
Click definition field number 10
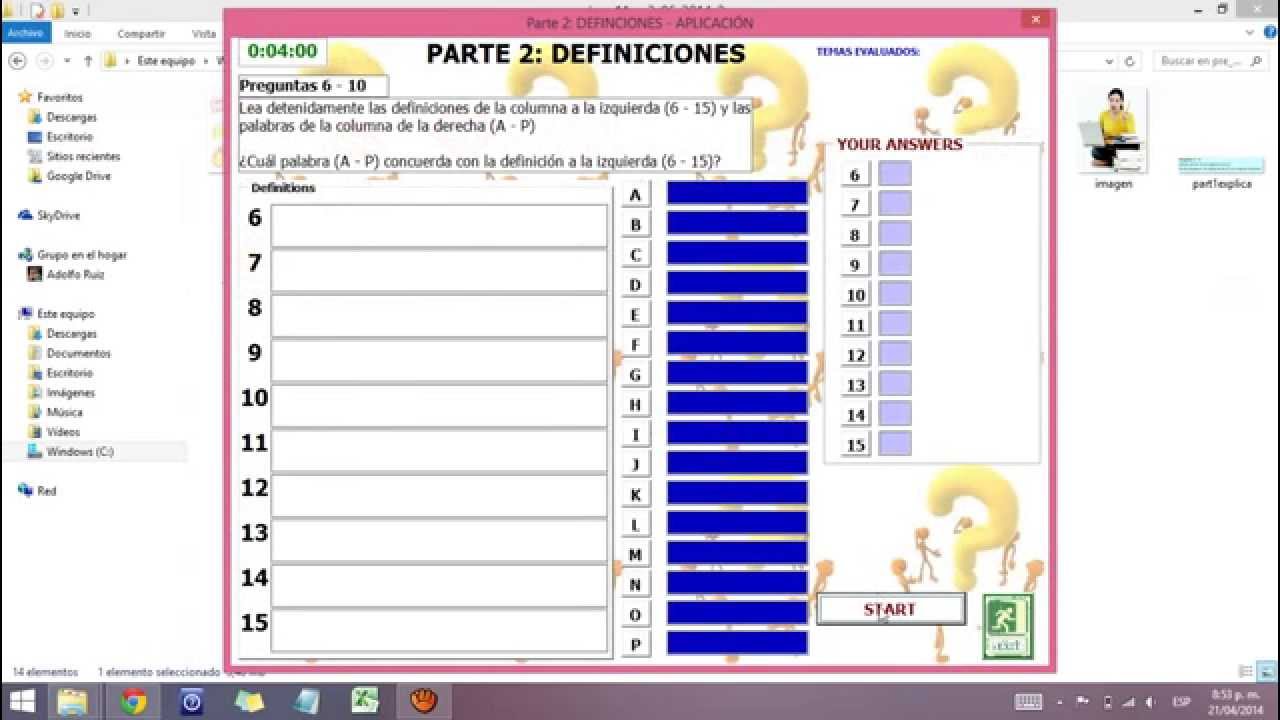[439, 405]
